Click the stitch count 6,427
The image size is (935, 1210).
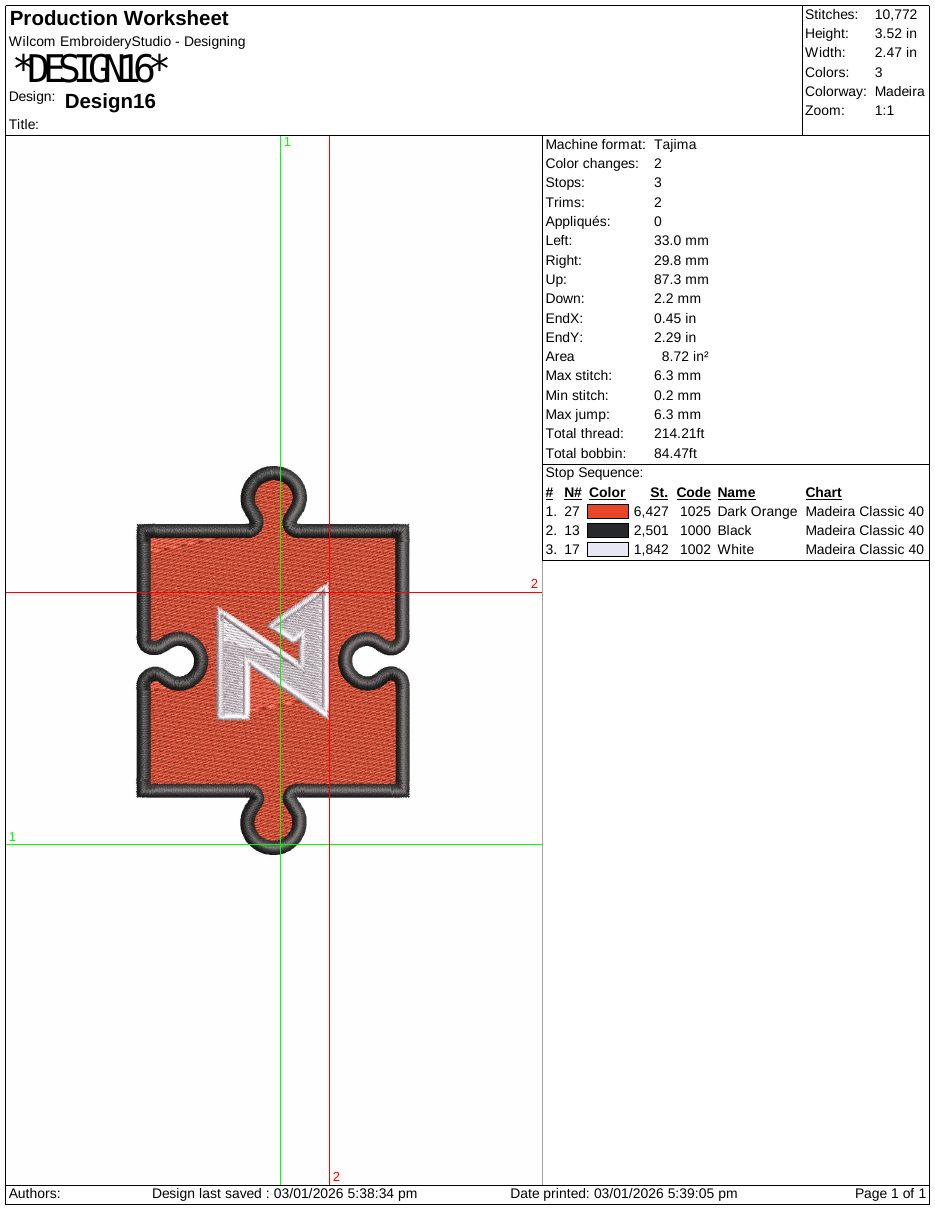(650, 511)
